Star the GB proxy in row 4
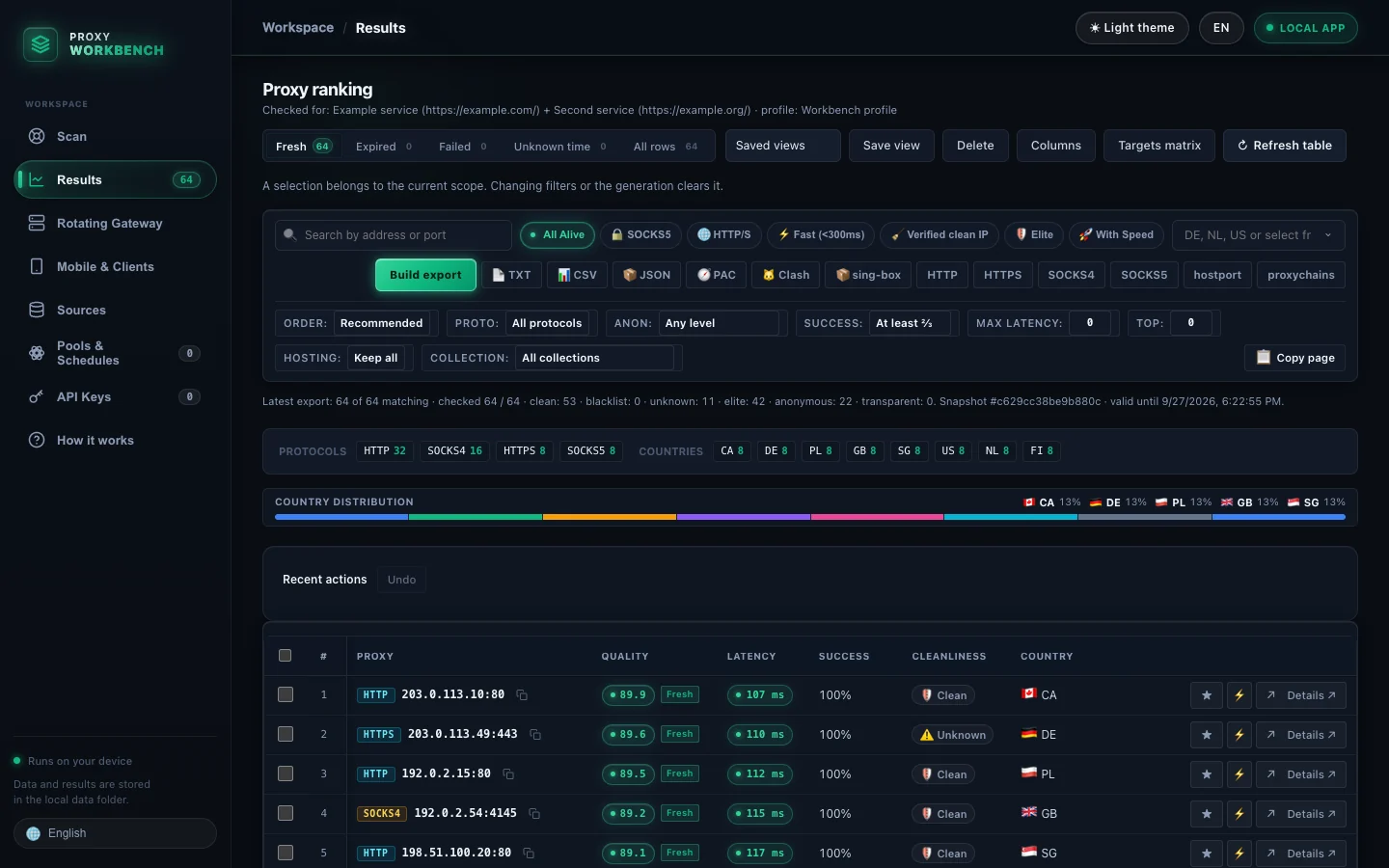1389x868 pixels. (x=1207, y=814)
